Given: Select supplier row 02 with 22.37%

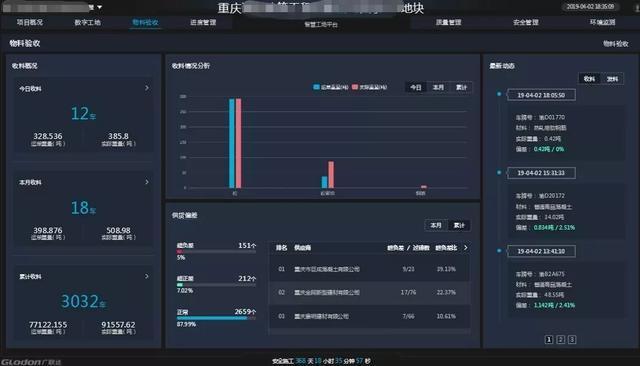Looking at the screenshot, I should click(369, 293).
